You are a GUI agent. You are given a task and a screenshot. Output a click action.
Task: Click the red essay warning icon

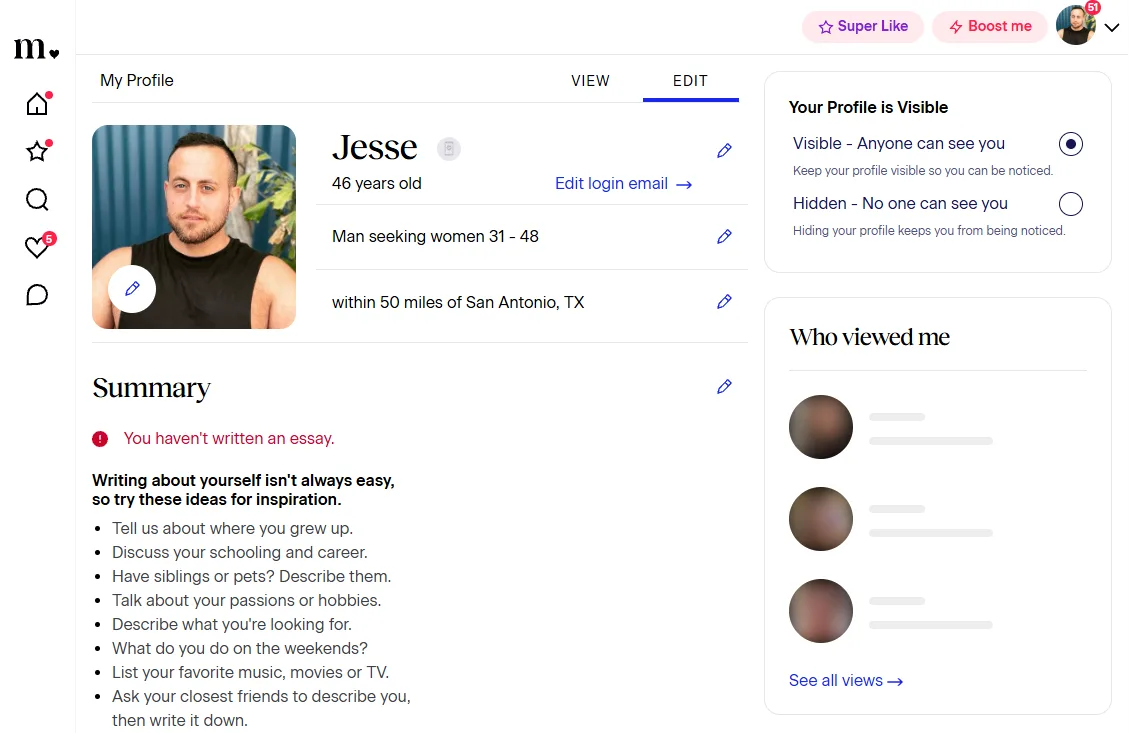(x=100, y=439)
